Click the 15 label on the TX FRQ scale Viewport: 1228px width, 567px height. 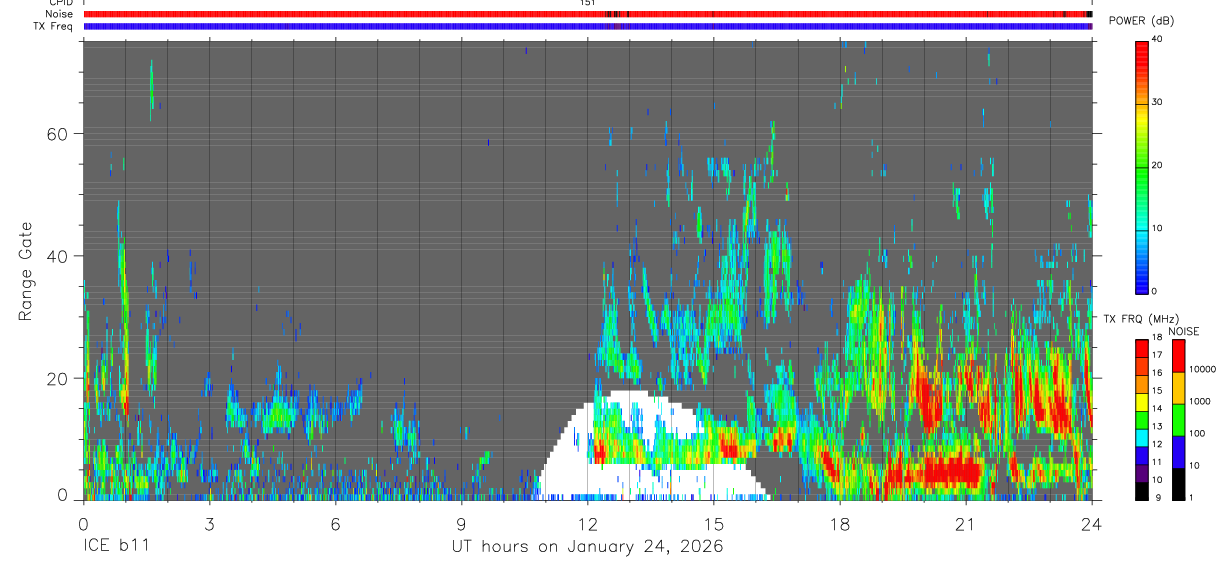click(x=1157, y=391)
